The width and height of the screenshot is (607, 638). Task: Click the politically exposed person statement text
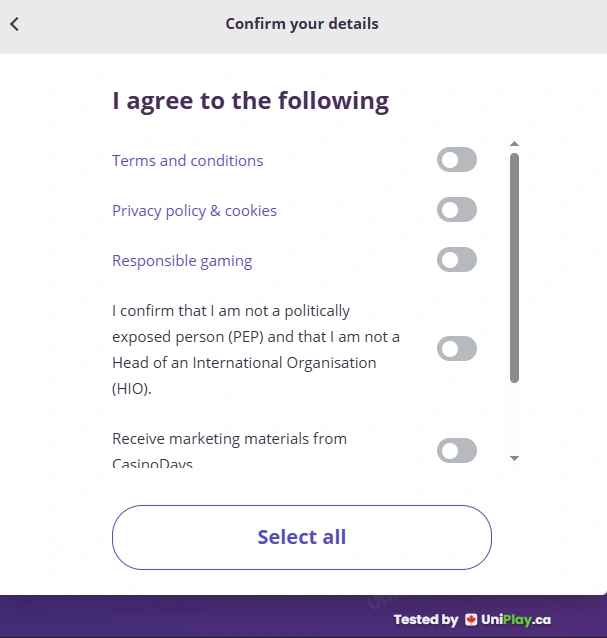tap(256, 350)
